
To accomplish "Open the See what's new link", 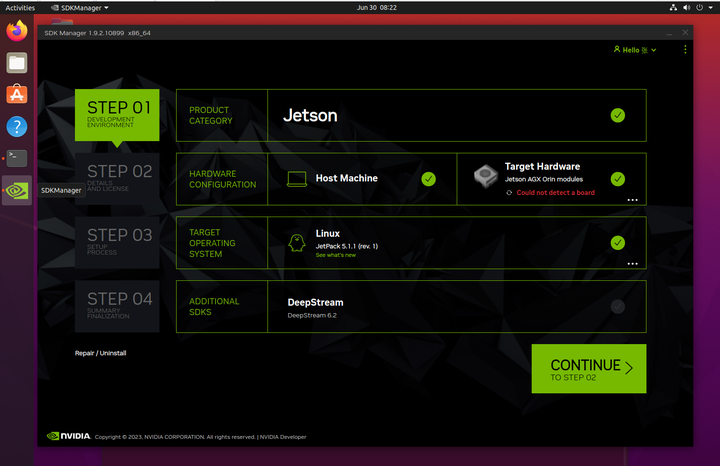I will tap(336, 255).
